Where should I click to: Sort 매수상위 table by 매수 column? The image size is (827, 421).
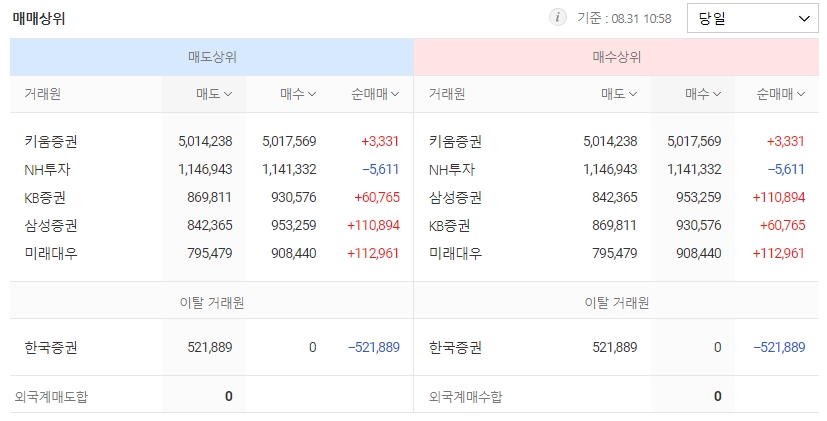coord(703,94)
